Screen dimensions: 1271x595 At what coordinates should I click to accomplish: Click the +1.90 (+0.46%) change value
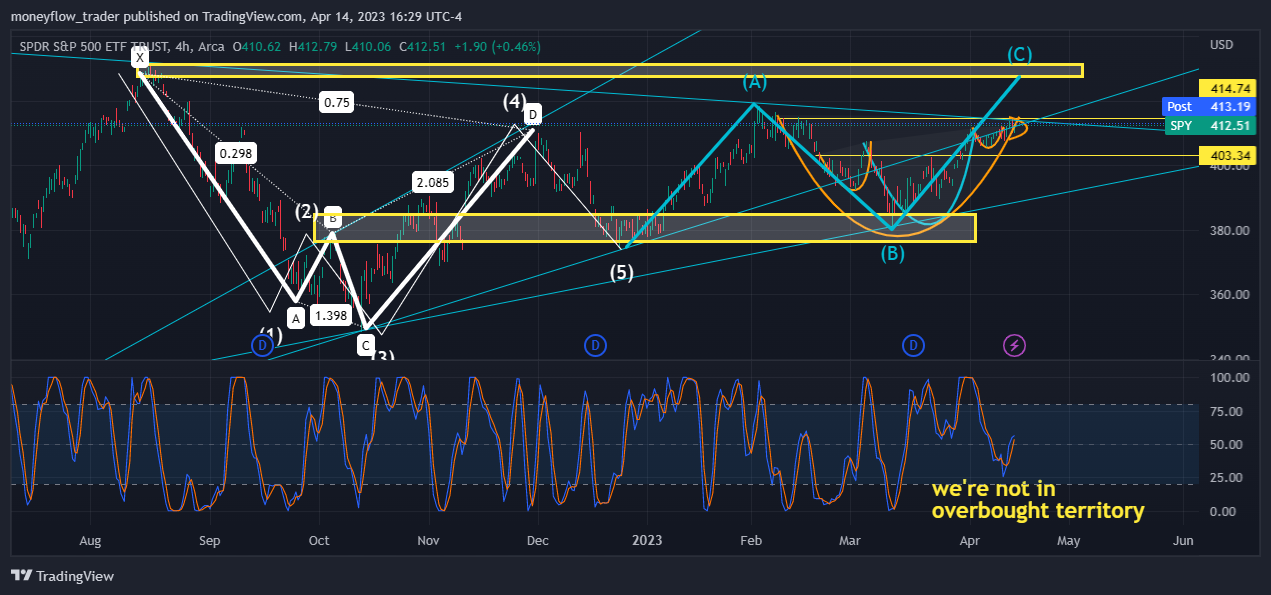(x=497, y=46)
